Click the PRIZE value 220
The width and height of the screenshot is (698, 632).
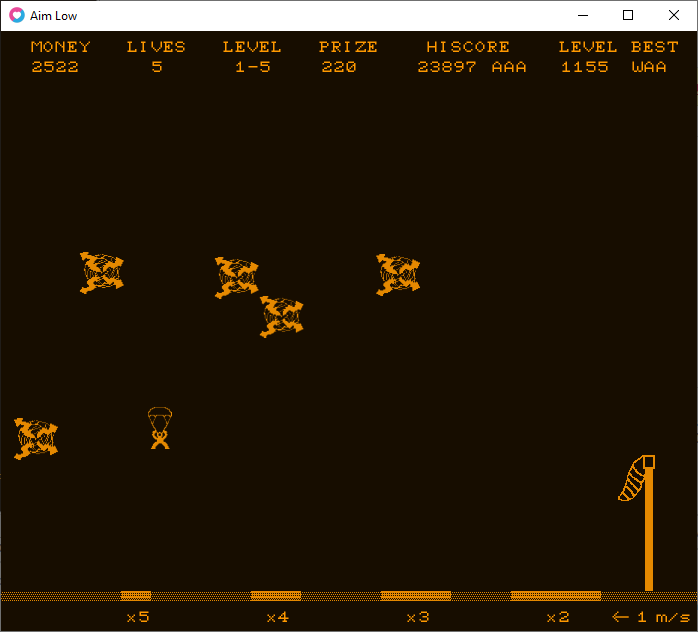(339, 67)
